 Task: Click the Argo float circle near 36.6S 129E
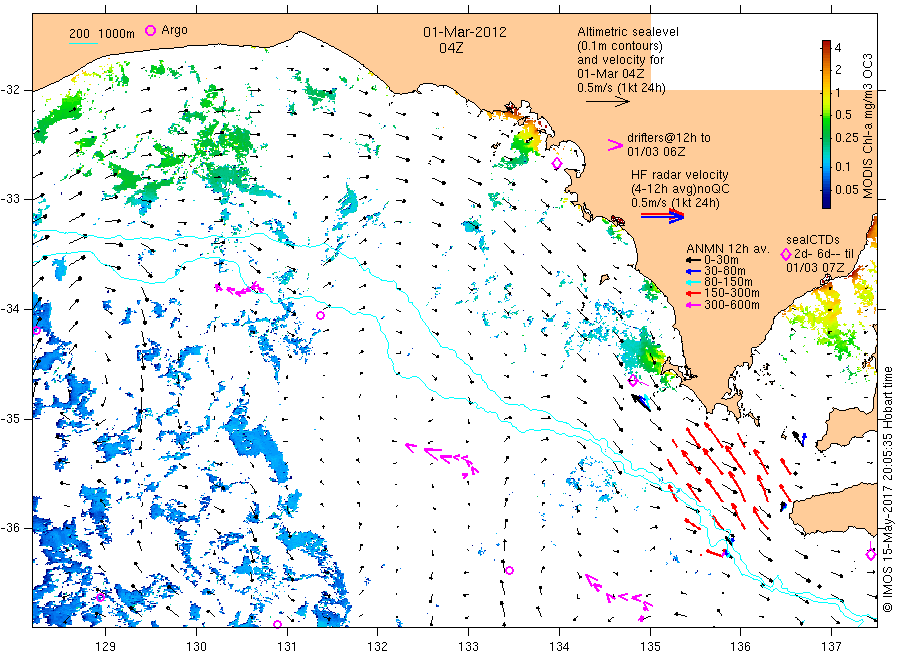(100, 597)
